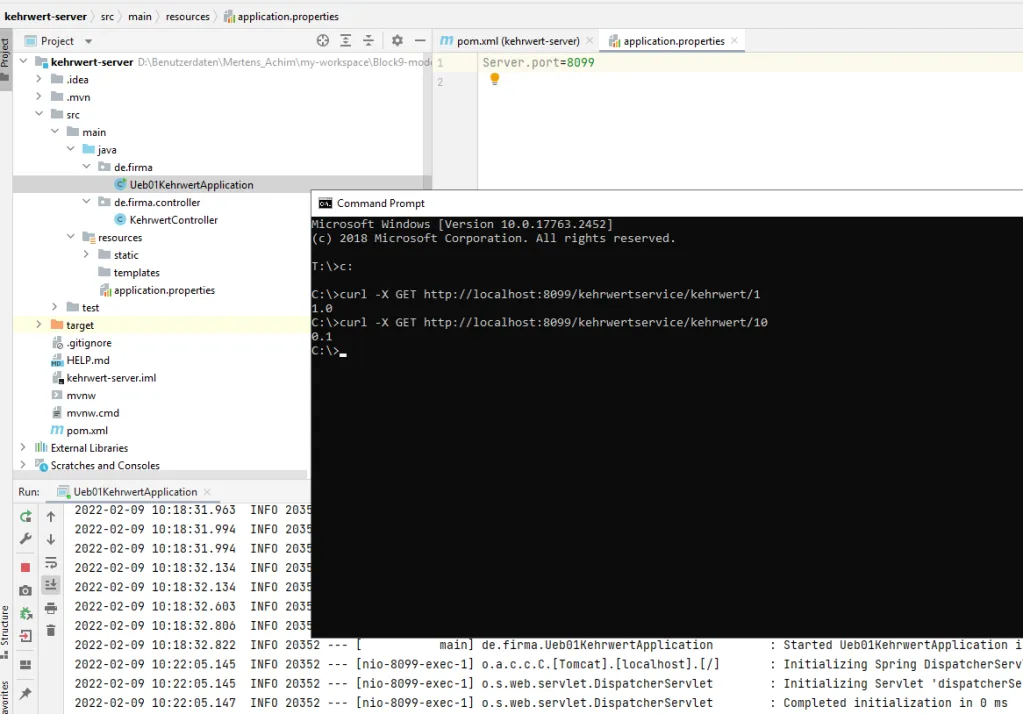This screenshot has width=1023, height=714.
Task: Expand the static folder
Action: (x=85, y=254)
